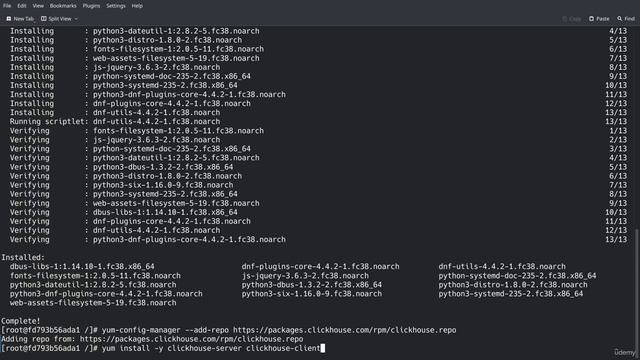Expand the Split View dropdown arrow

click(x=76, y=19)
